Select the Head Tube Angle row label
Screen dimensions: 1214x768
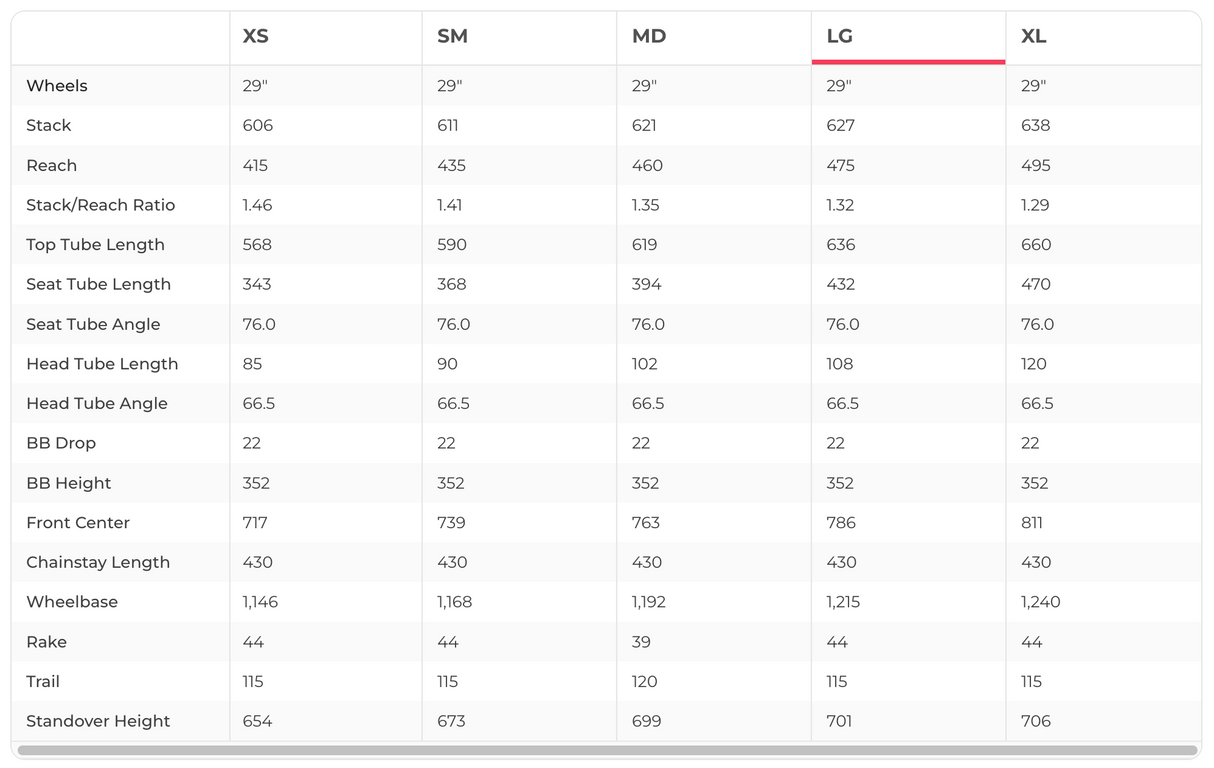pos(97,403)
